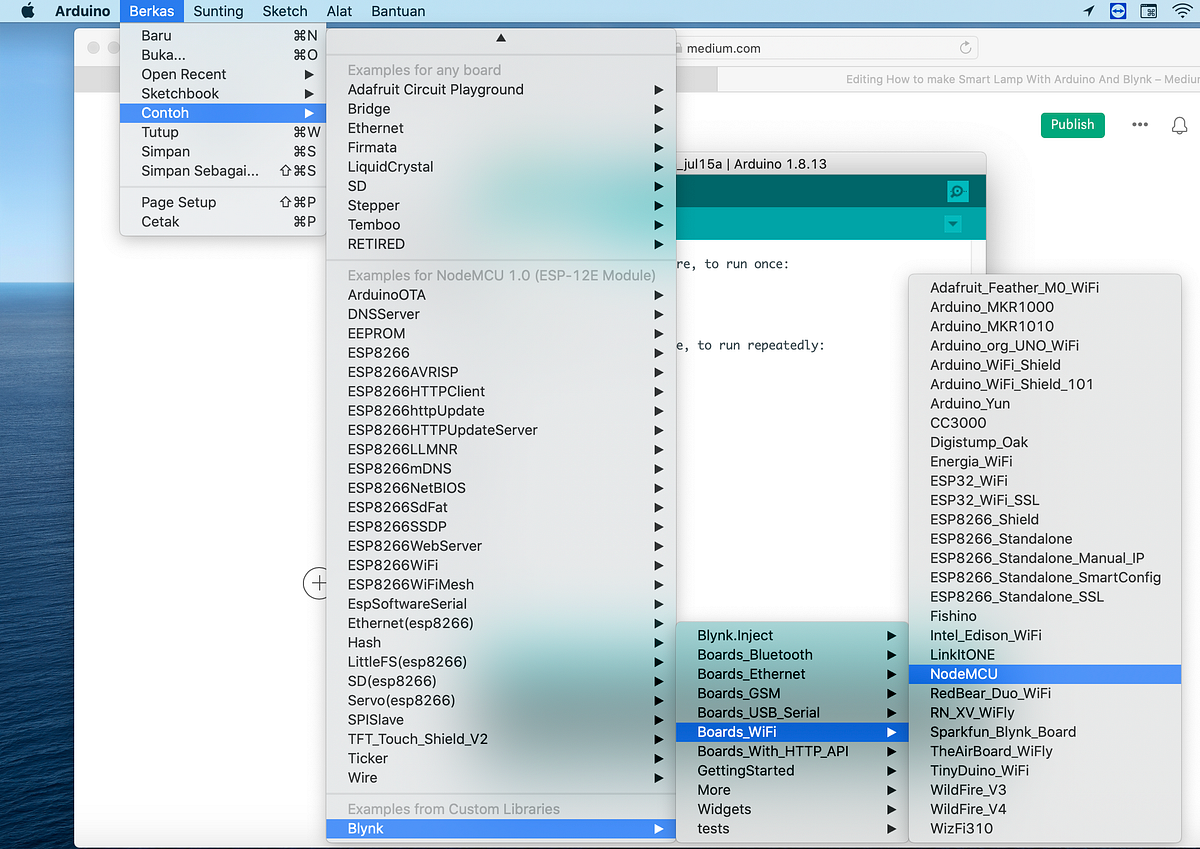Click the Medium notifications bell icon
This screenshot has height=849, width=1200.
[x=1180, y=125]
